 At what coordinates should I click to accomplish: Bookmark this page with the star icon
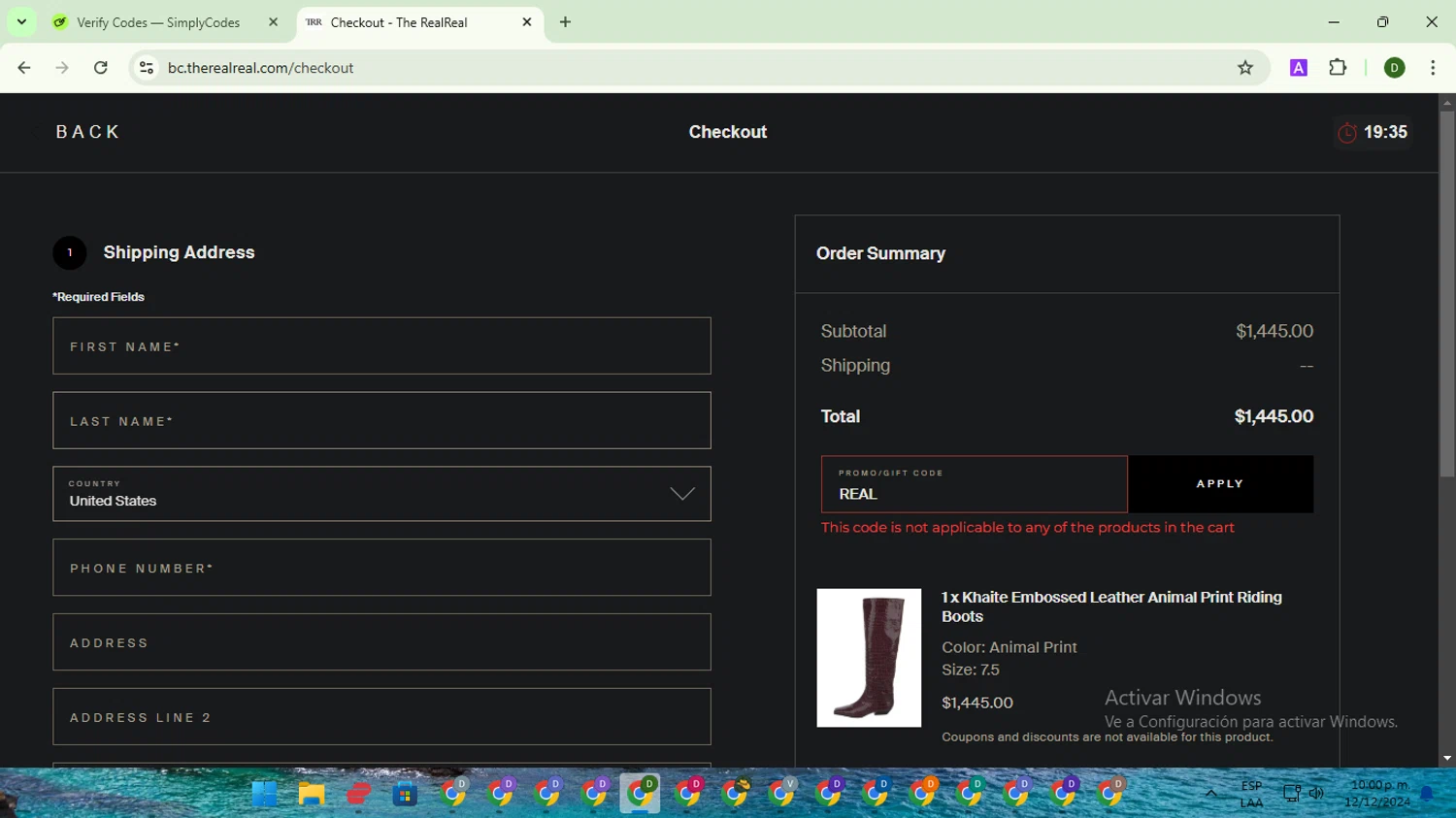pos(1245,68)
